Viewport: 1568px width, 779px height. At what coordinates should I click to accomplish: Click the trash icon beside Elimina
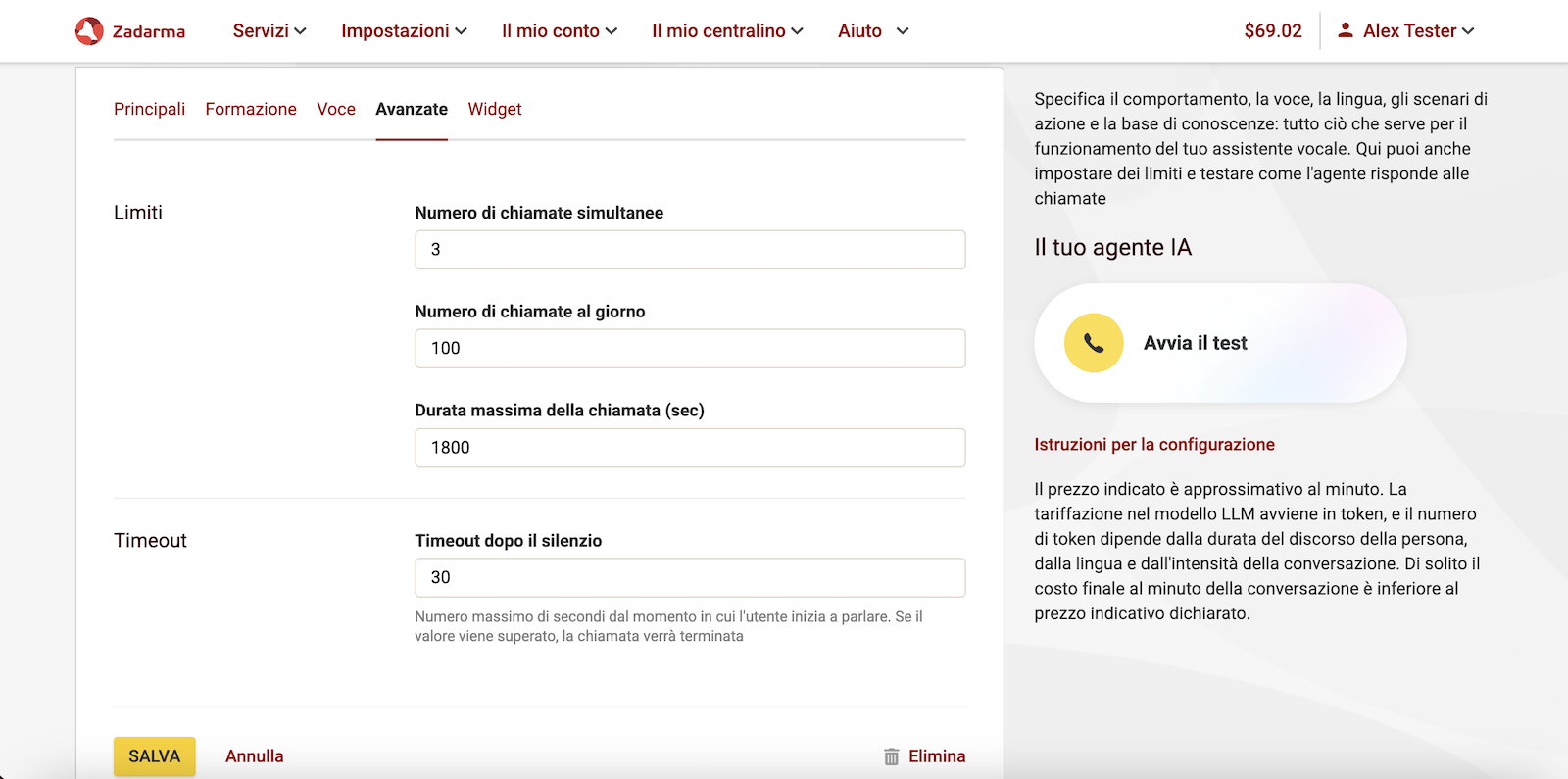(x=891, y=756)
